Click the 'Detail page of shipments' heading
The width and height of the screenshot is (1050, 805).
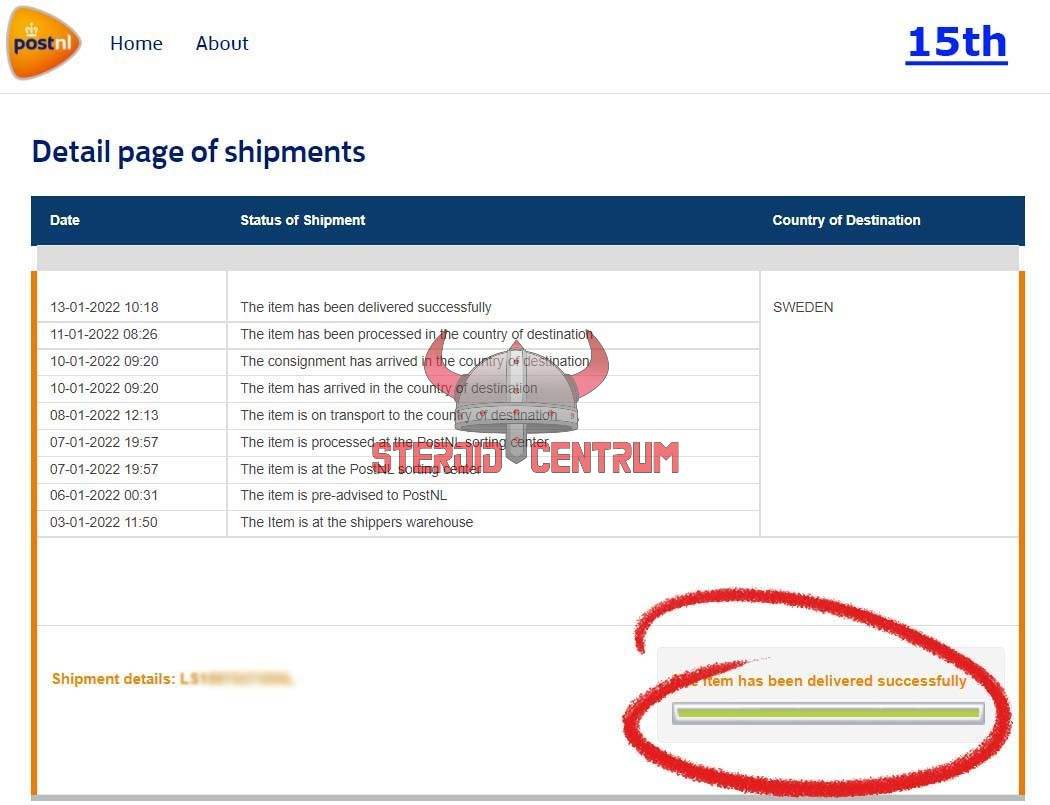[x=199, y=152]
